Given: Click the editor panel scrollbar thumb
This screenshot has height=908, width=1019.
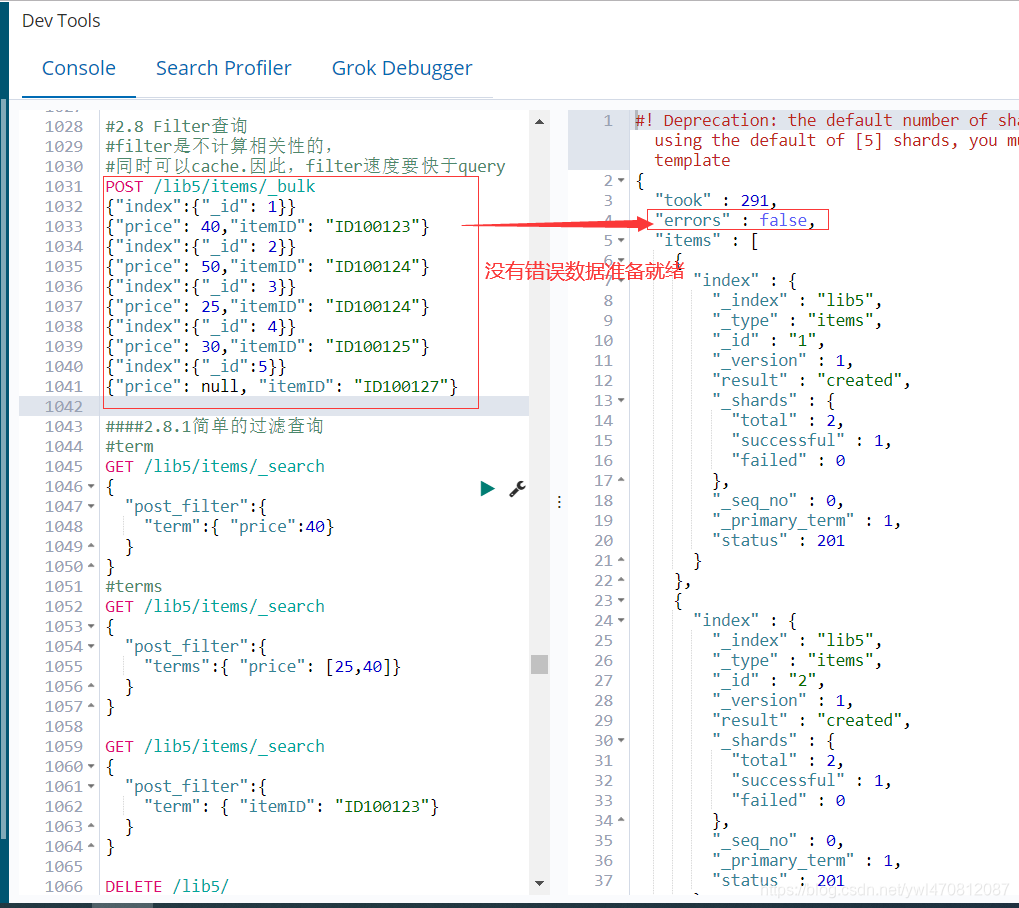Looking at the screenshot, I should point(540,663).
